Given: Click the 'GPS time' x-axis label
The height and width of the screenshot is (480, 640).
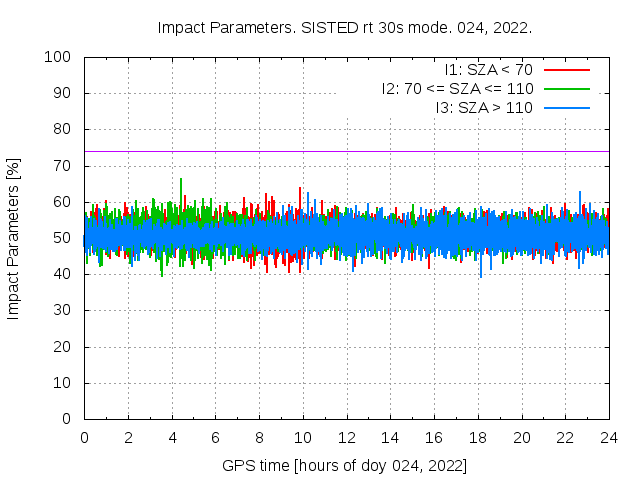Looking at the screenshot, I should pyautogui.click(x=345, y=466).
